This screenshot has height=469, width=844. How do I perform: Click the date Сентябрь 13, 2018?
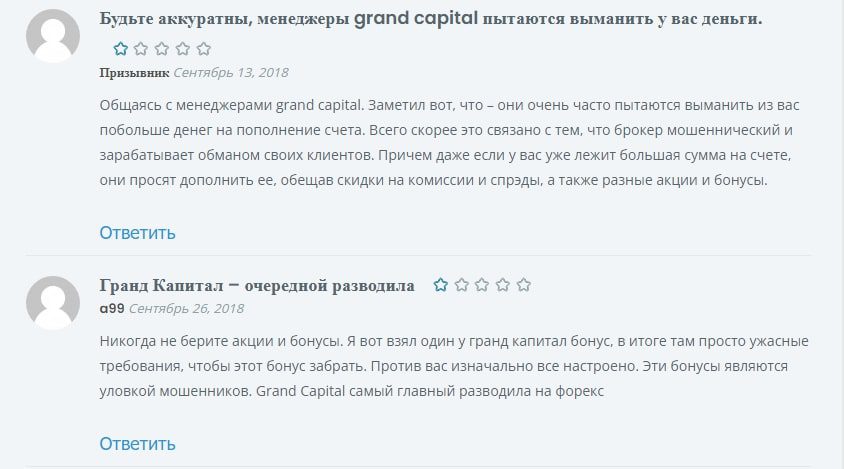click(x=231, y=73)
